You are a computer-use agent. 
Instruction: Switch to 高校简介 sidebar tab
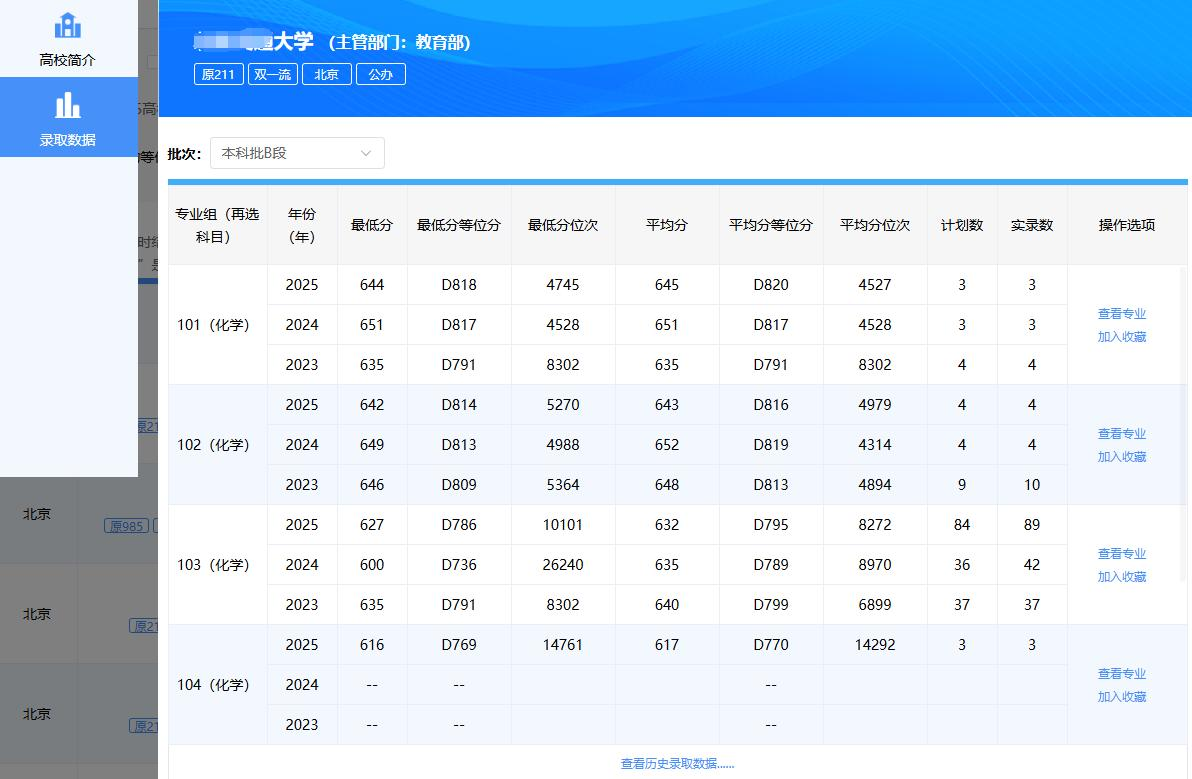click(68, 39)
